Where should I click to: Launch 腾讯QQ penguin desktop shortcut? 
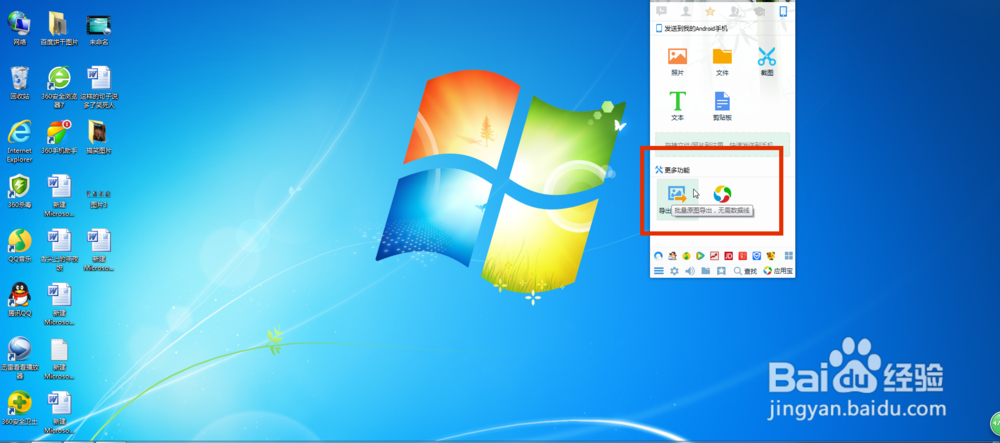coord(20,300)
